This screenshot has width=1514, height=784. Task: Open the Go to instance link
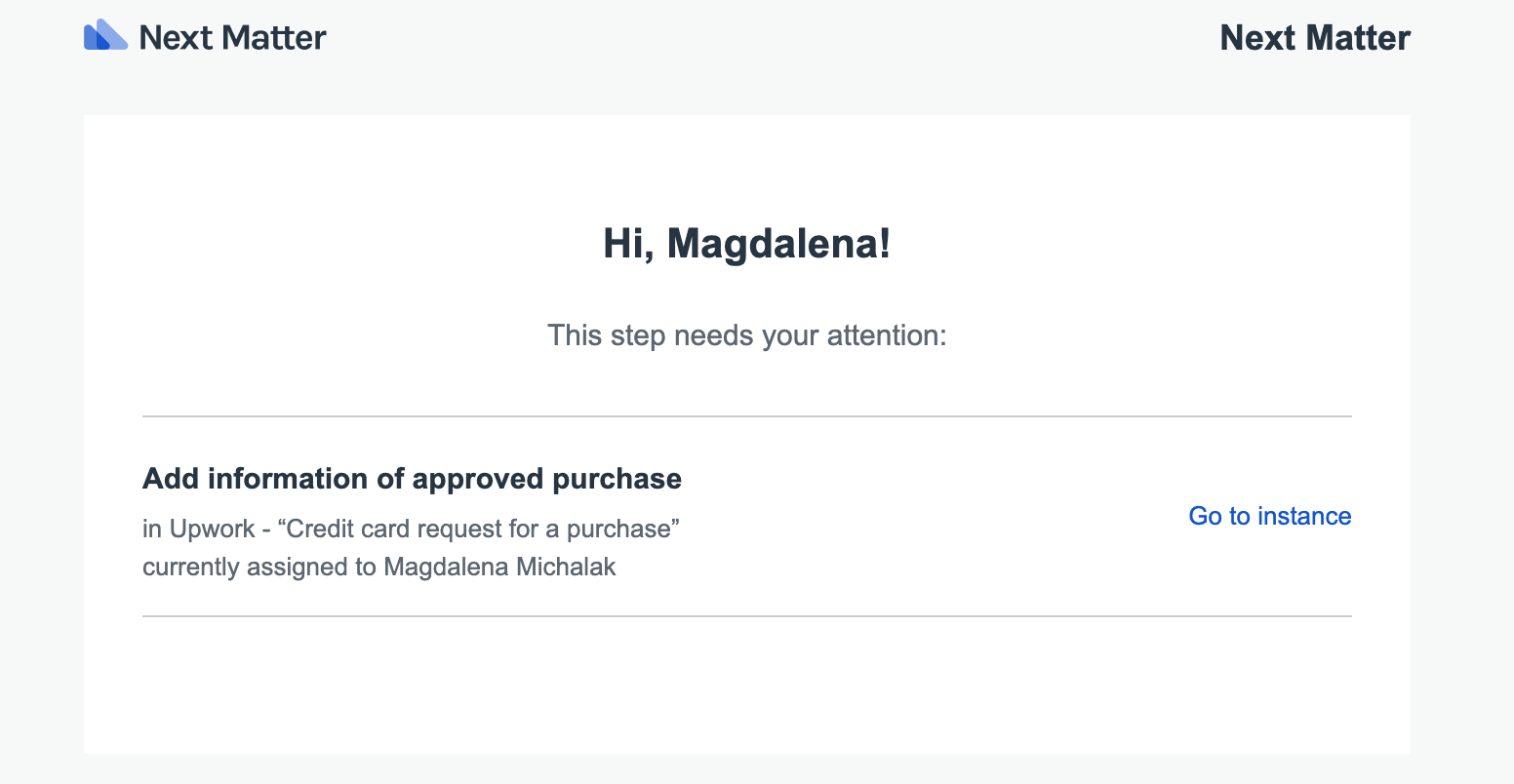click(1269, 516)
